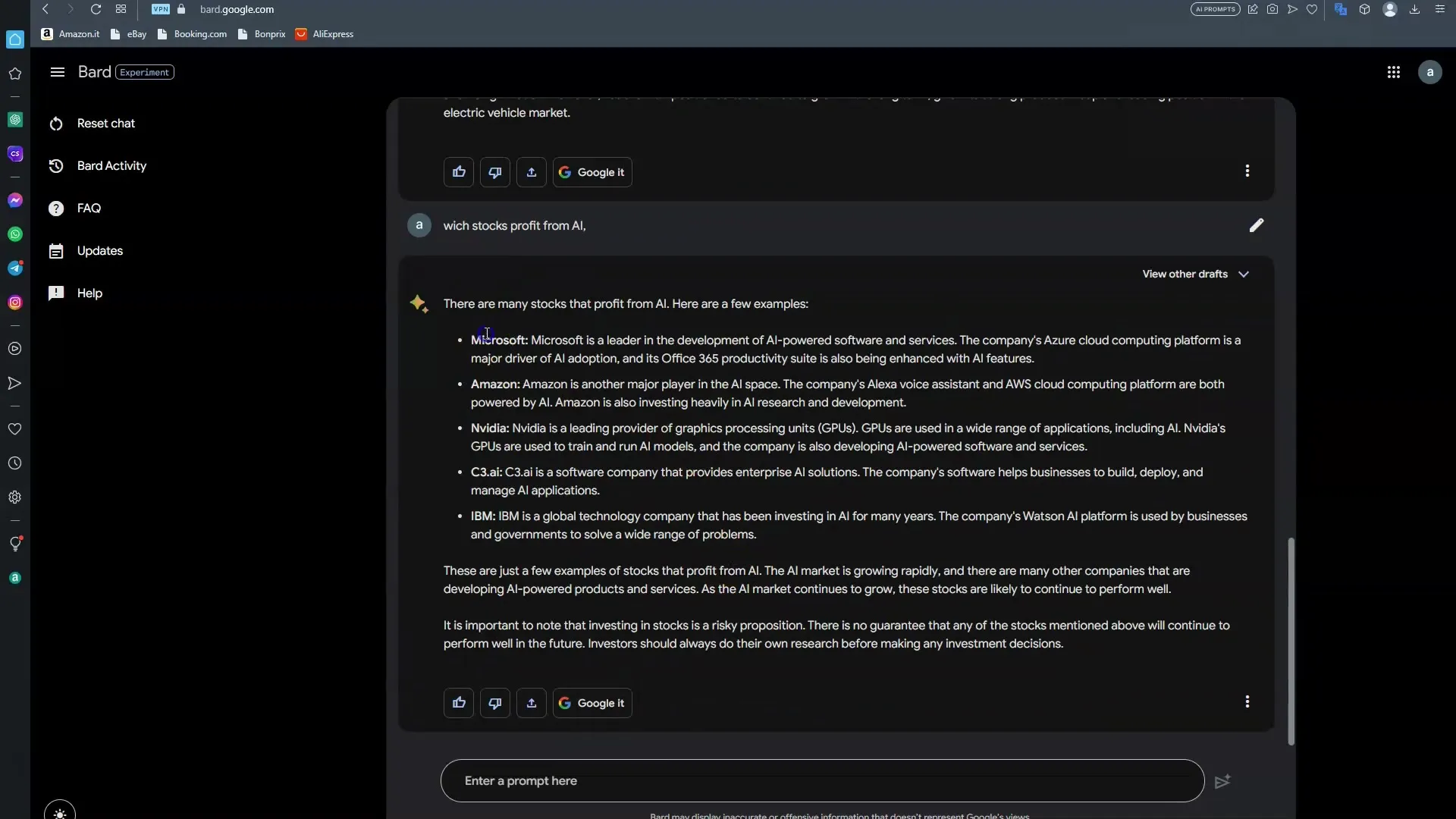The height and width of the screenshot is (819, 1456).
Task: Click the Bard star/sparkle icon
Action: [418, 304]
